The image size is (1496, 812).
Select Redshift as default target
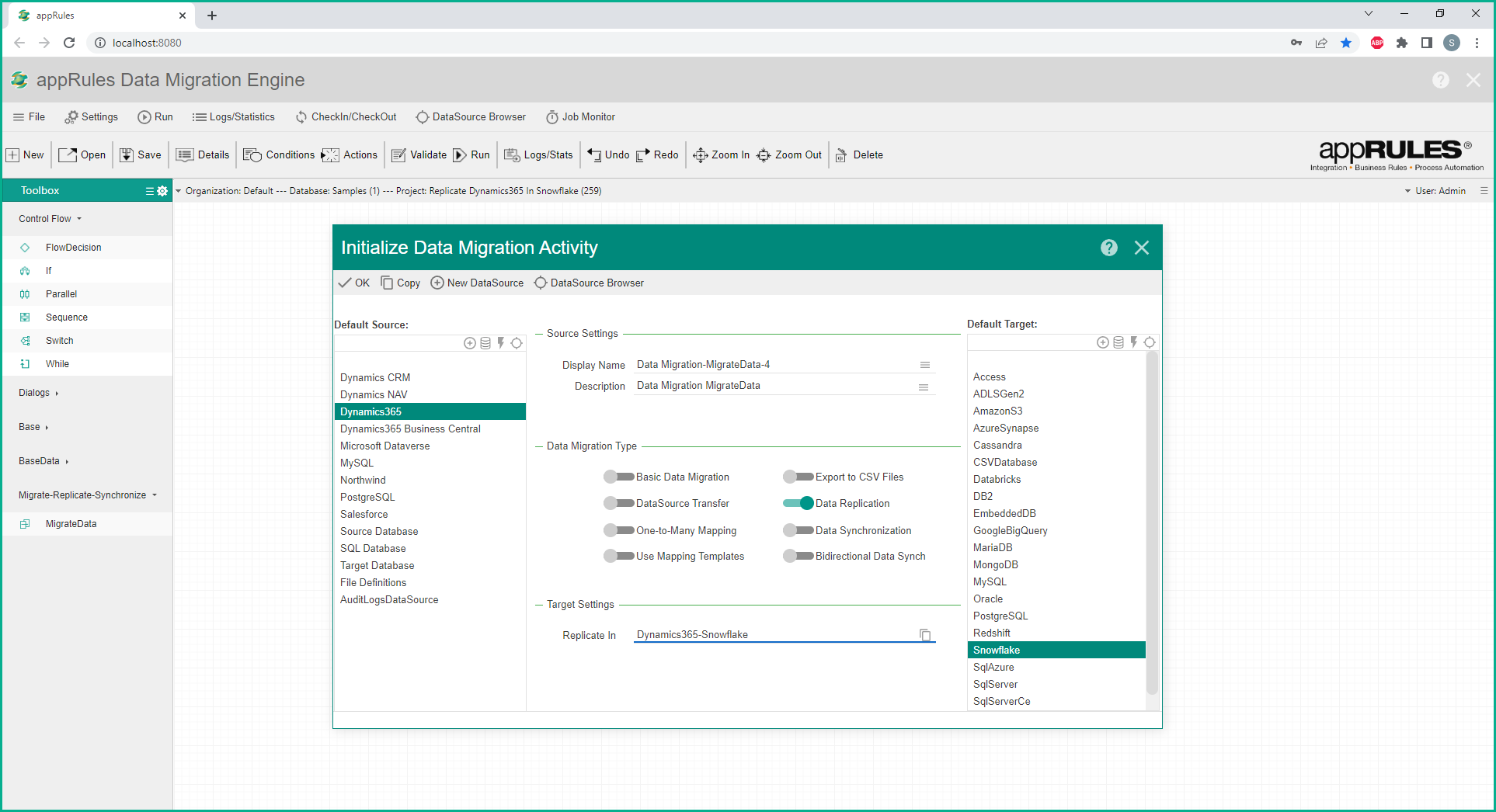point(1056,633)
